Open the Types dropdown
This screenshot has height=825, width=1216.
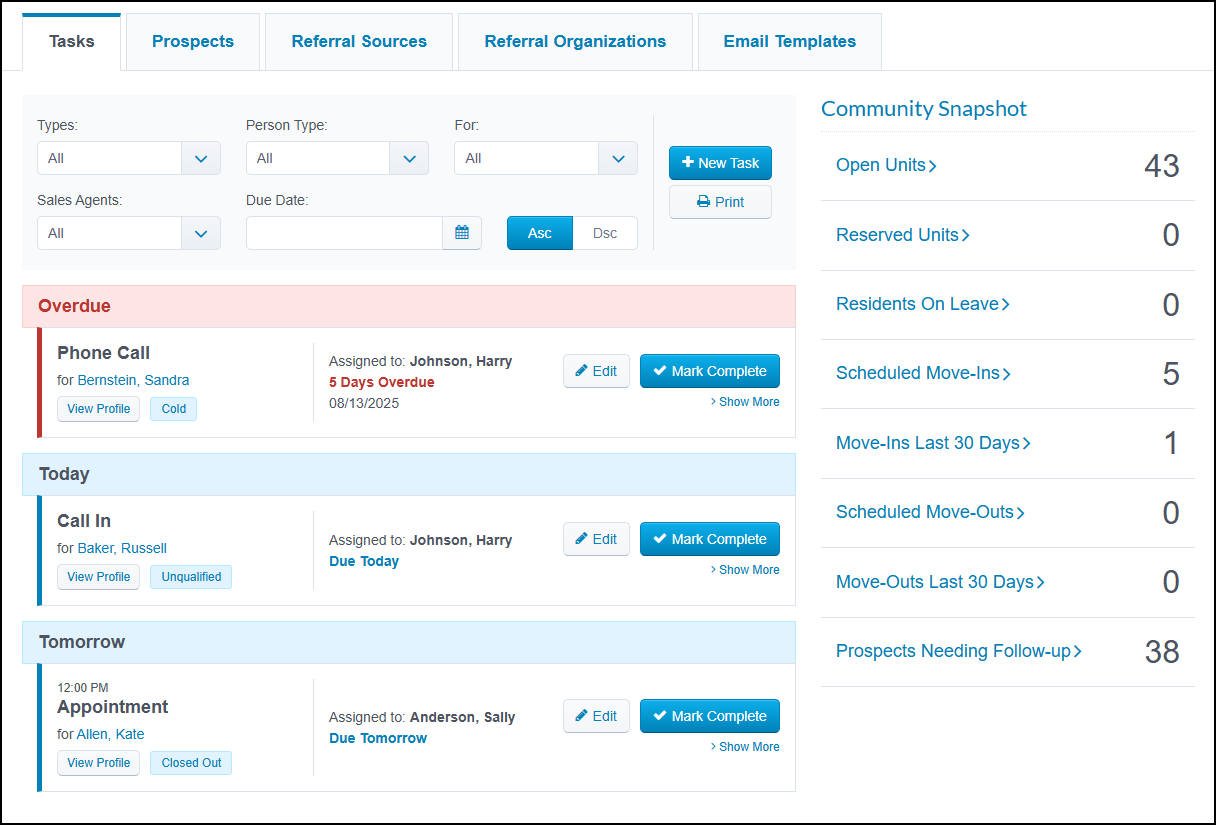pyautogui.click(x=128, y=157)
